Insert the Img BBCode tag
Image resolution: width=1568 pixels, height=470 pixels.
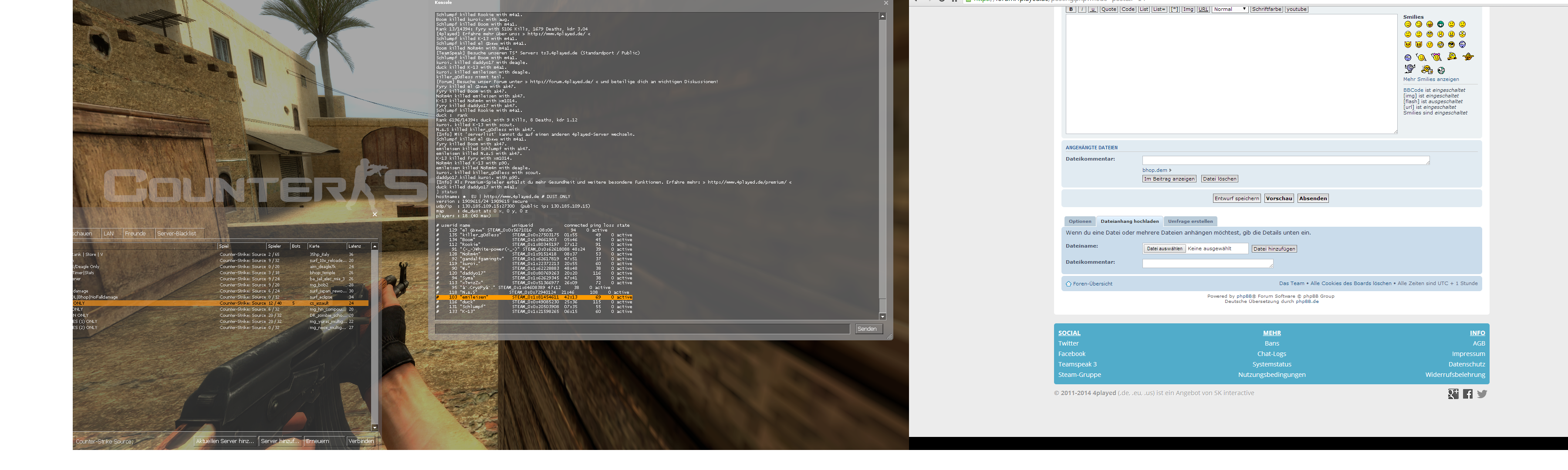(x=1188, y=10)
